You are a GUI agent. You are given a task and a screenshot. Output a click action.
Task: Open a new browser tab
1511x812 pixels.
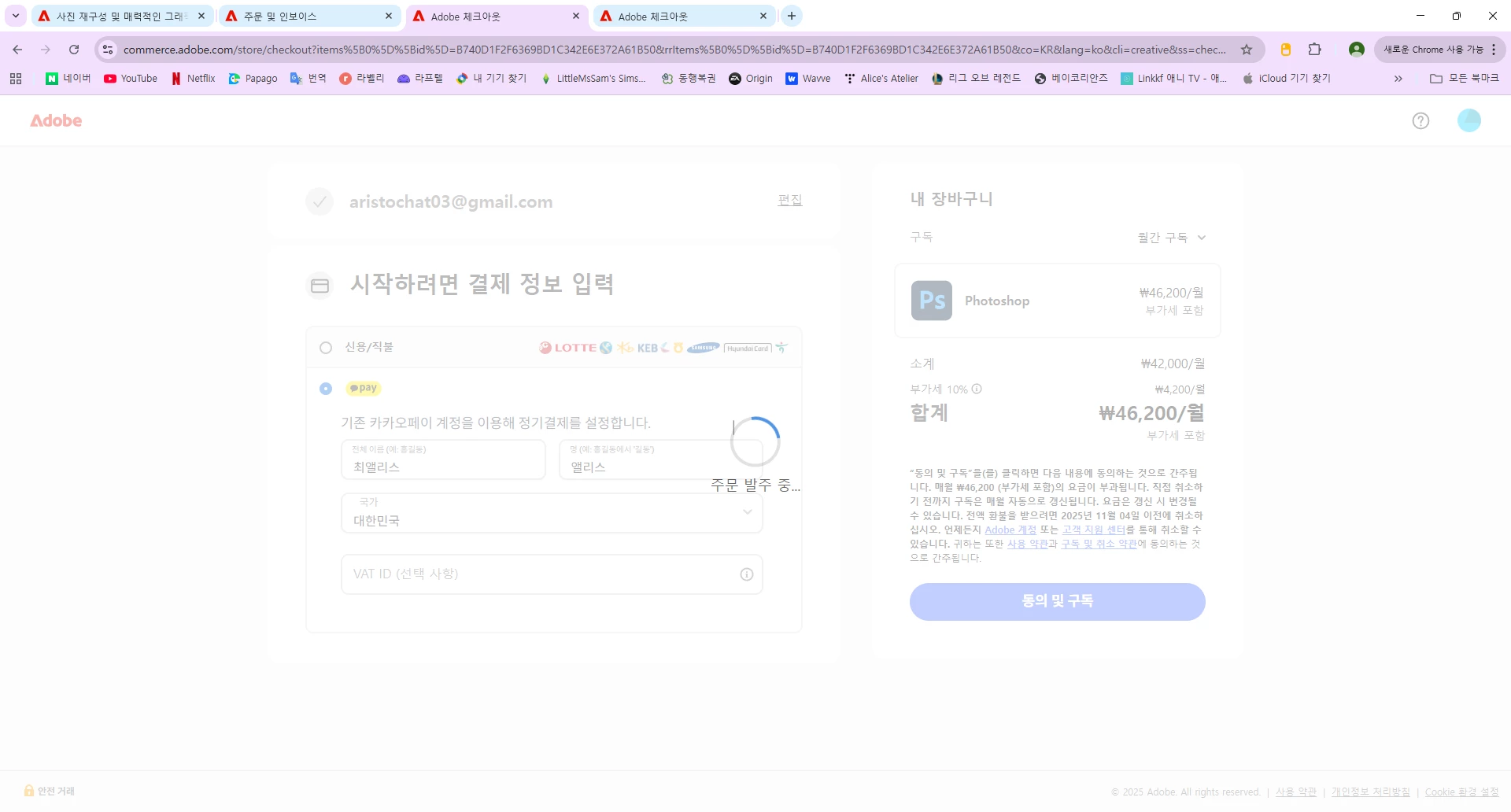point(792,16)
